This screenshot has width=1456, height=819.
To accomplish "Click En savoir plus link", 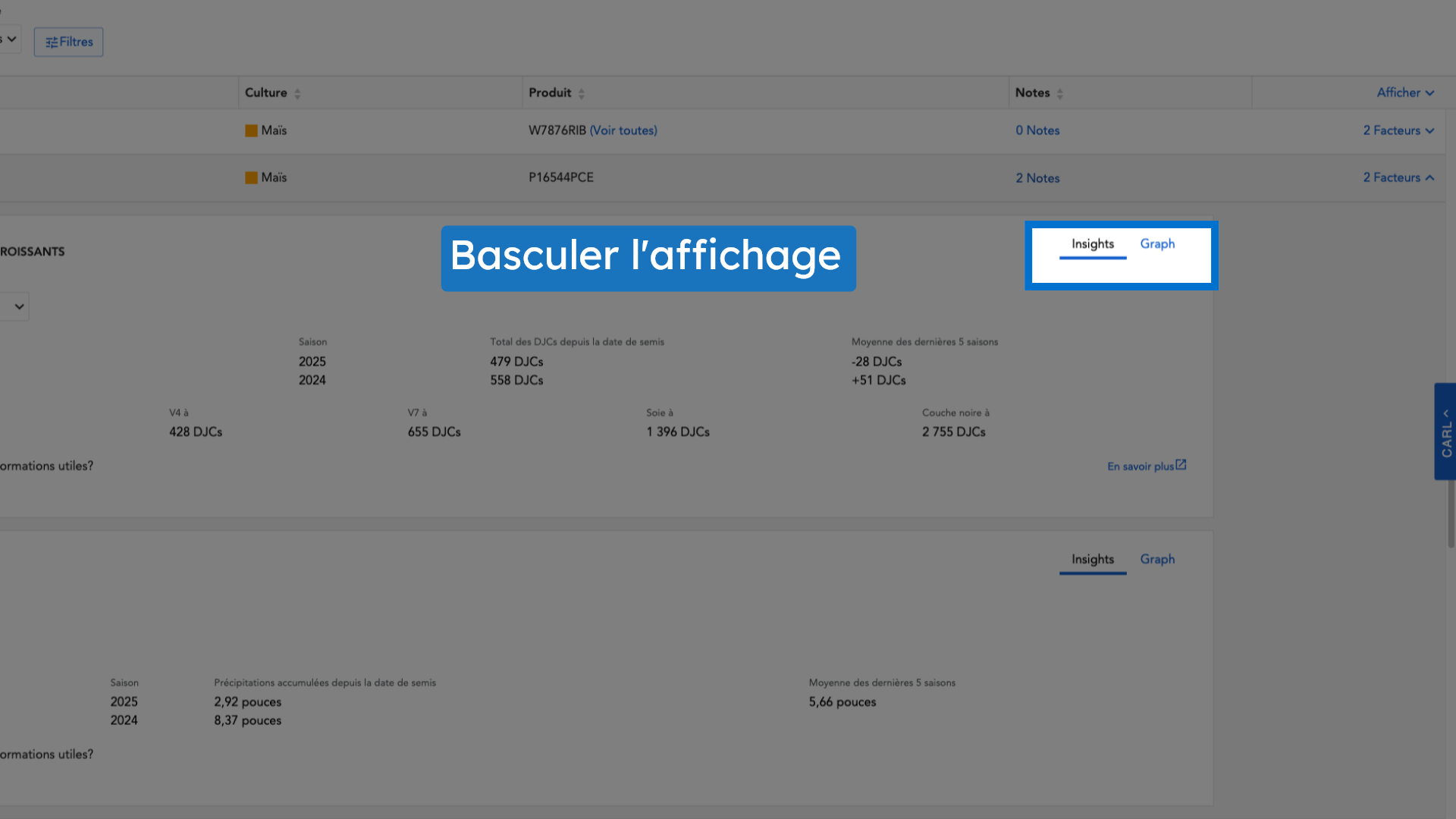I will coord(1140,466).
